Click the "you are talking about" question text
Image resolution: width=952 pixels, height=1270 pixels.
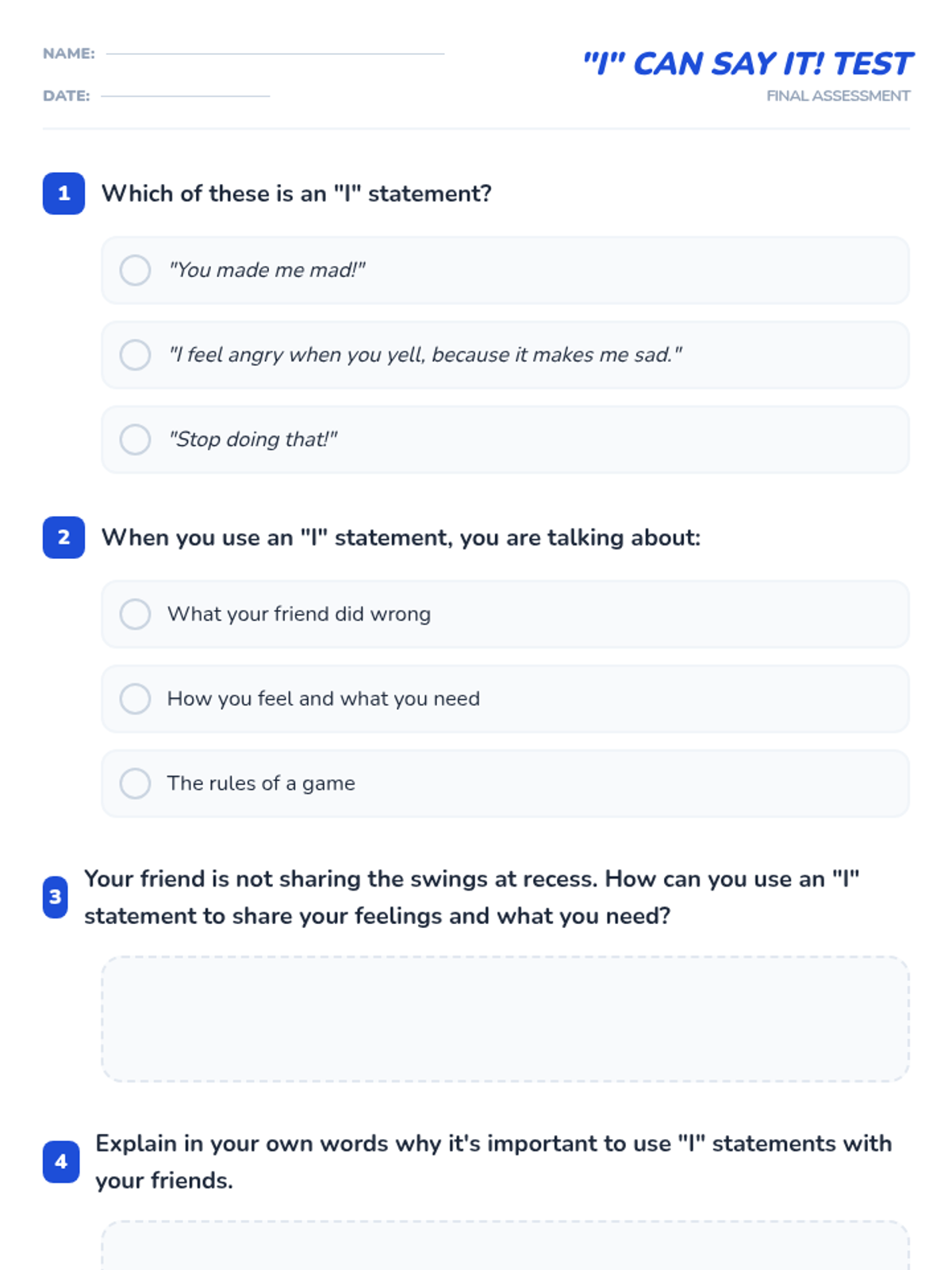401,537
